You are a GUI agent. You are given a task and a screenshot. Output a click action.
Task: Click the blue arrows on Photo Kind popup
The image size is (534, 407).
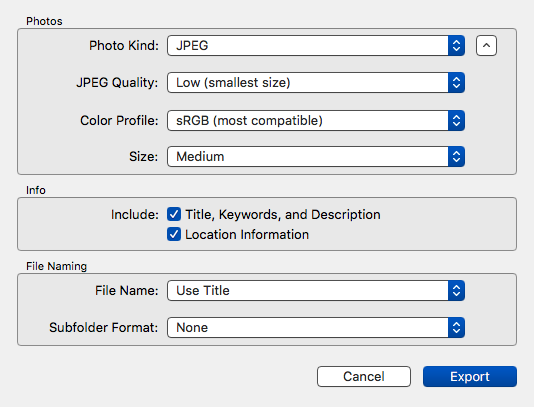tap(456, 45)
